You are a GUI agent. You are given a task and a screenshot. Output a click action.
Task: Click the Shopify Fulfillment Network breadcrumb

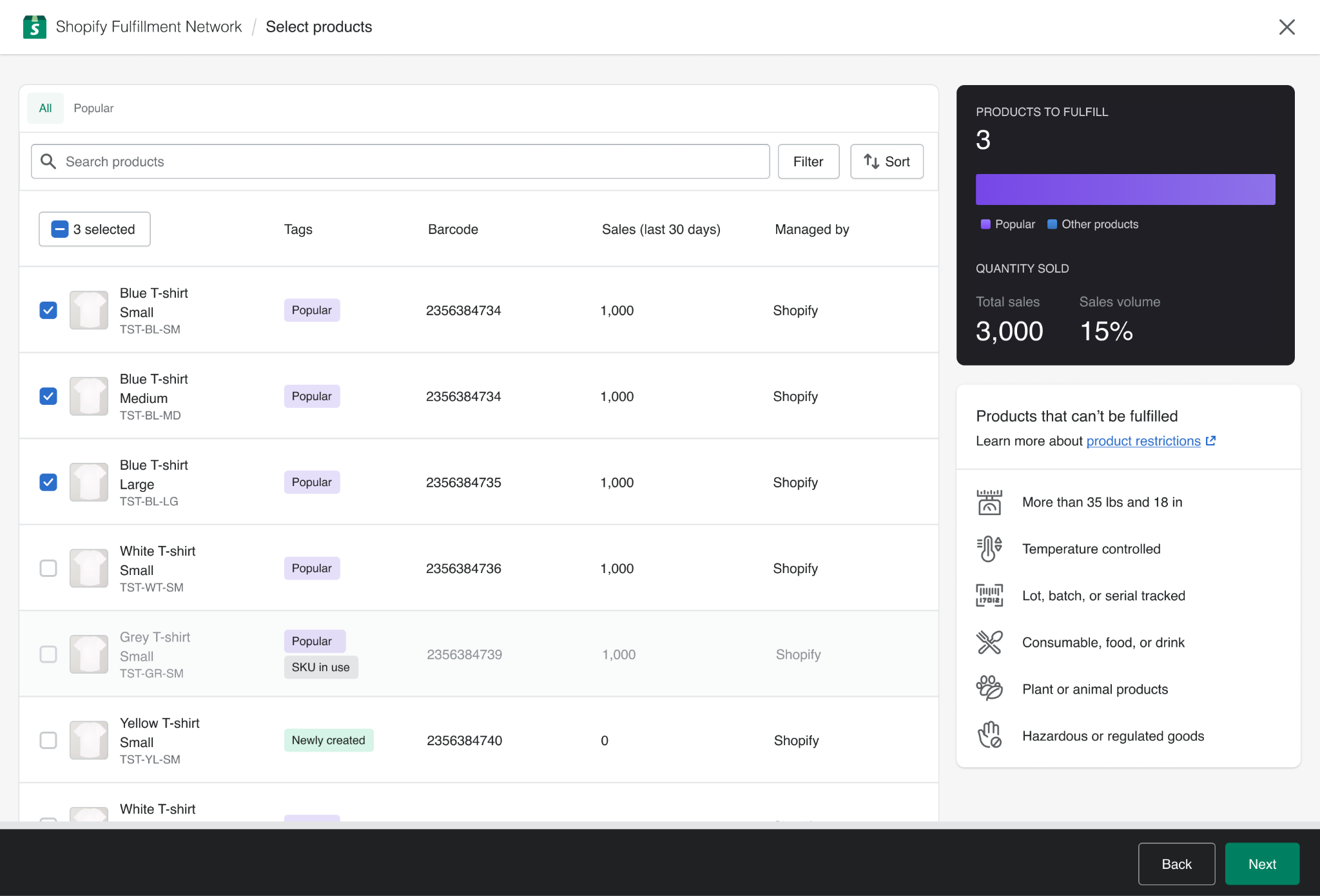click(x=149, y=26)
